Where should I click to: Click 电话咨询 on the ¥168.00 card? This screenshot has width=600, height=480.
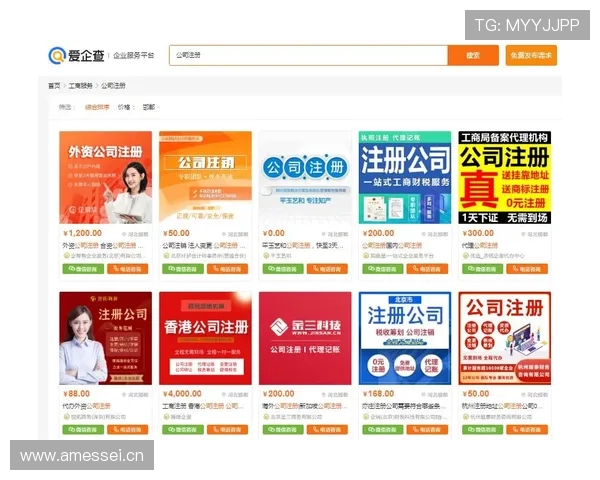pos(427,430)
